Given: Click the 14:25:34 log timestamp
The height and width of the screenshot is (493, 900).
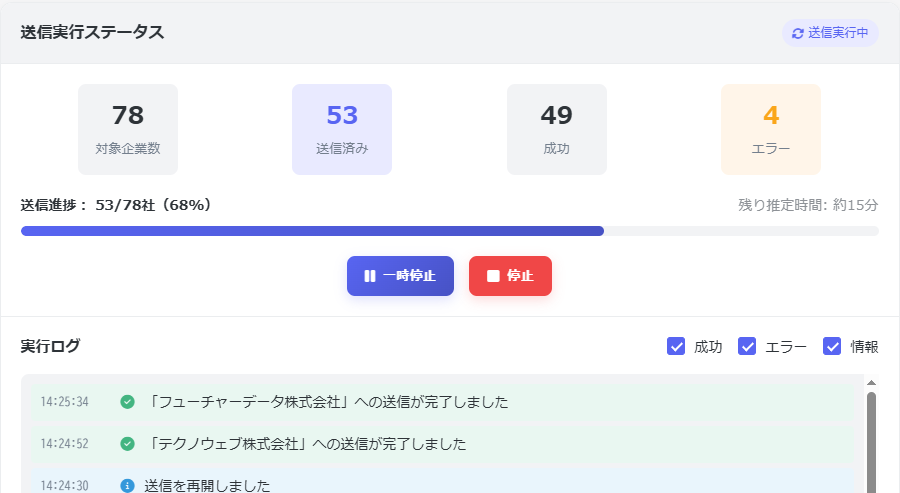Looking at the screenshot, I should point(64,402).
